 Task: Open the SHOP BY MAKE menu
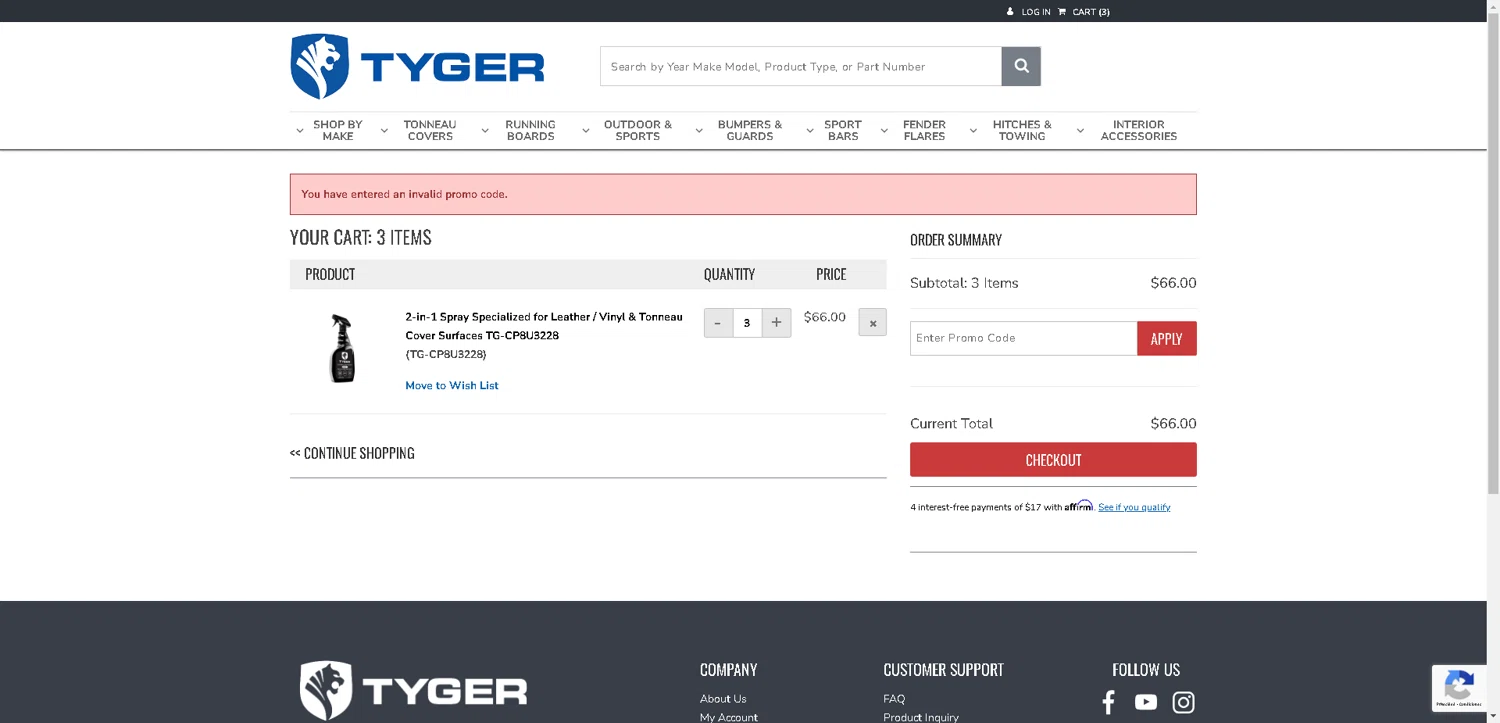[x=338, y=131]
